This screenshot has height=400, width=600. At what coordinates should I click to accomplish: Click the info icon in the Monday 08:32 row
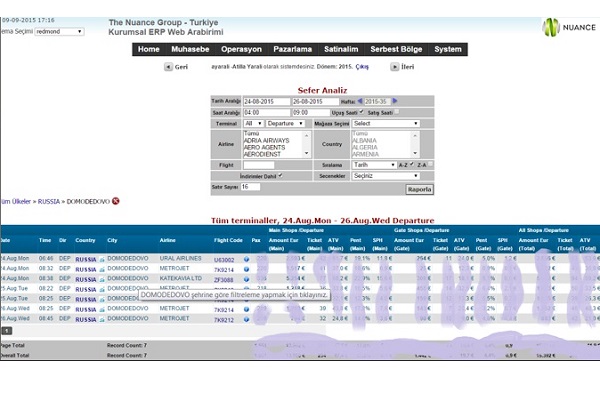[x=246, y=269]
